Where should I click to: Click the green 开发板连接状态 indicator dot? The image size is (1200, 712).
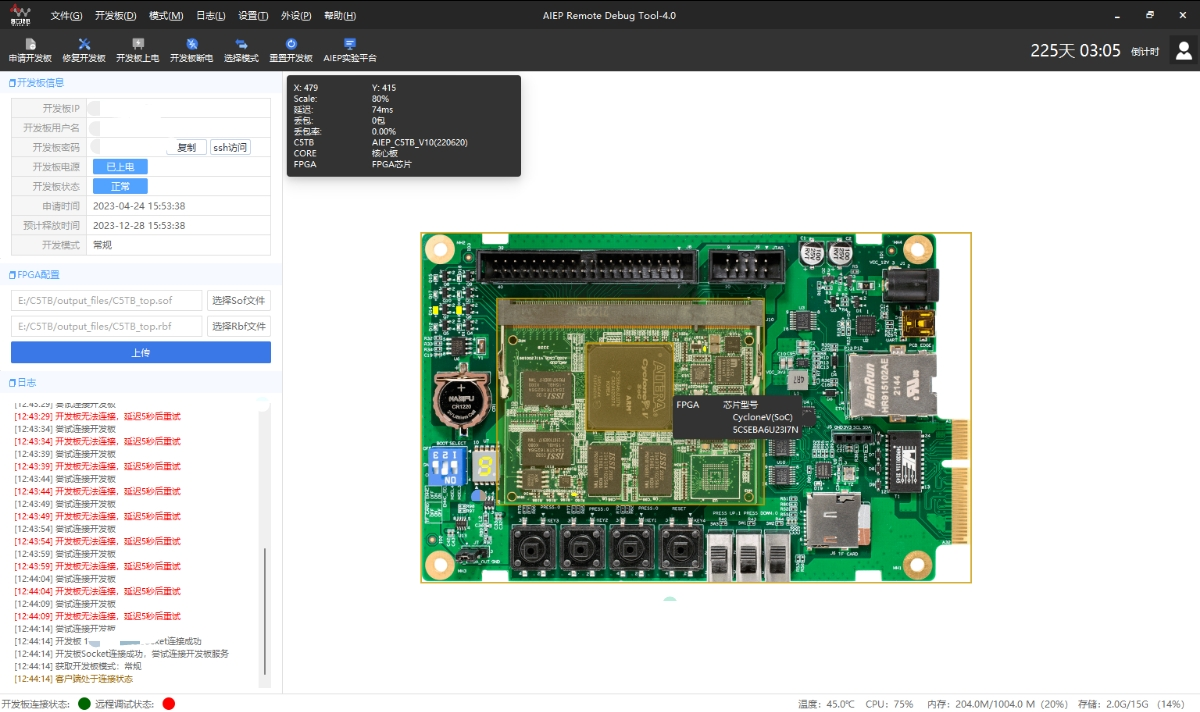84,704
